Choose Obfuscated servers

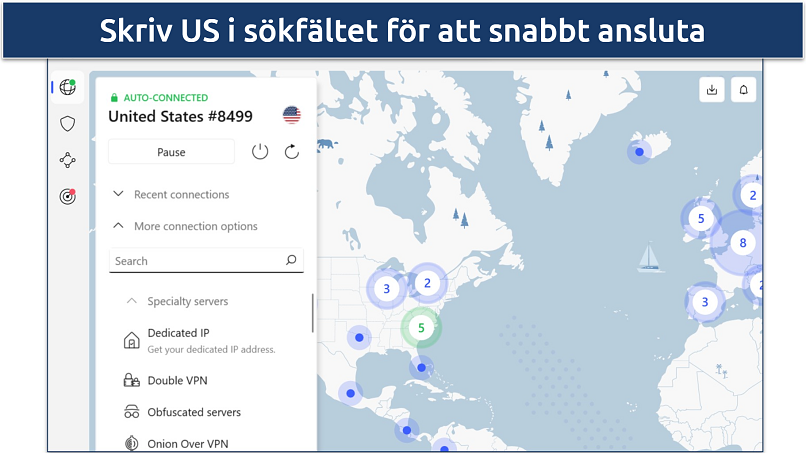pos(194,412)
